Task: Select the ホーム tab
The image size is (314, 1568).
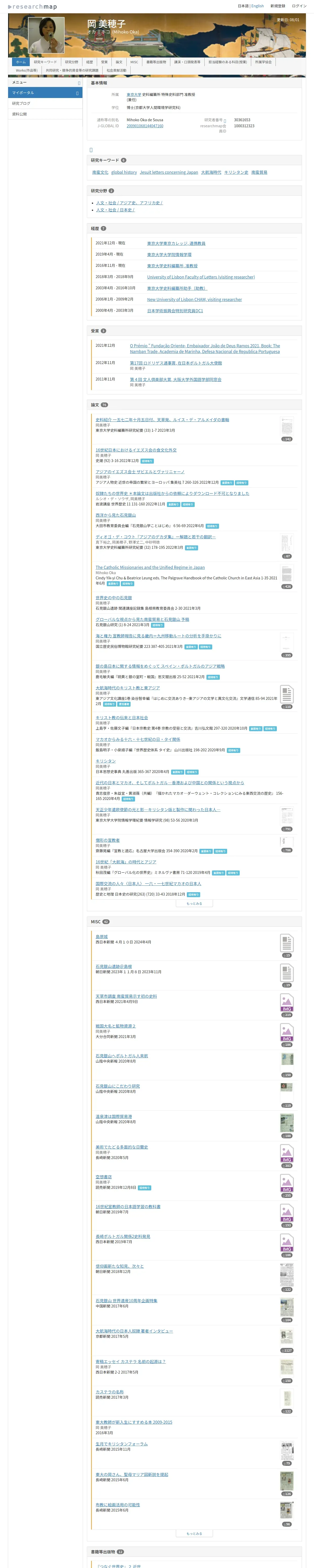Action: coord(21,62)
